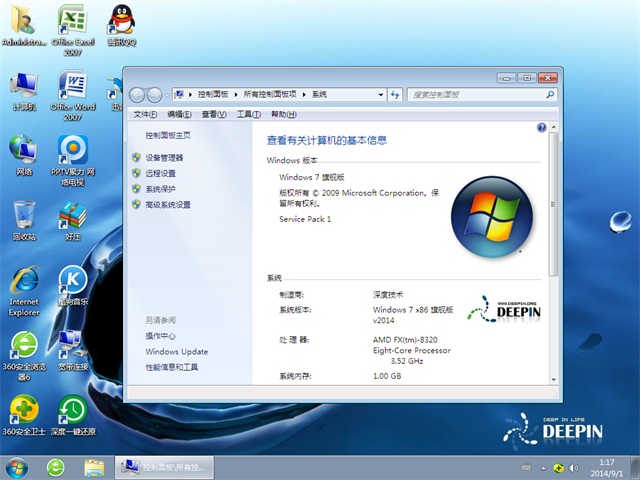640x480 pixels.
Task: Open the Administrator folder desktop icon
Action: [24, 24]
